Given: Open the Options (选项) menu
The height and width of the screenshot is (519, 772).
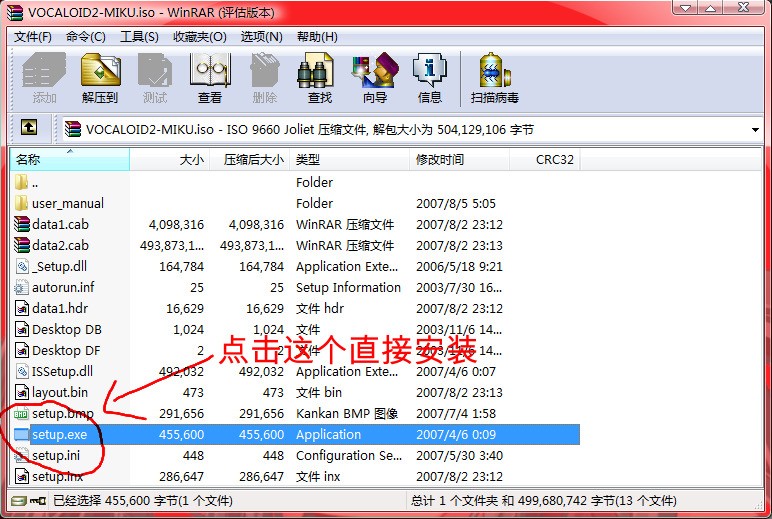Looking at the screenshot, I should pos(261,37).
